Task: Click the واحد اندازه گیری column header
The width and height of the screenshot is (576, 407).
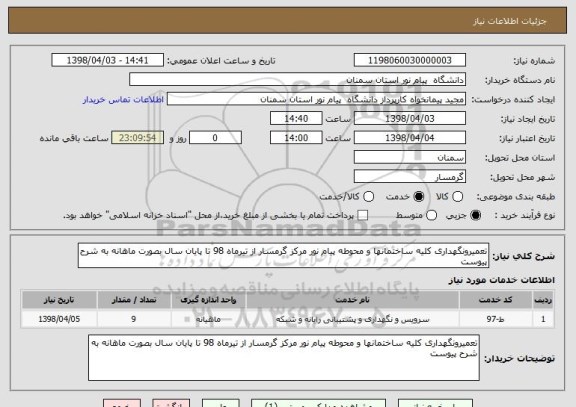Action: [x=208, y=300]
